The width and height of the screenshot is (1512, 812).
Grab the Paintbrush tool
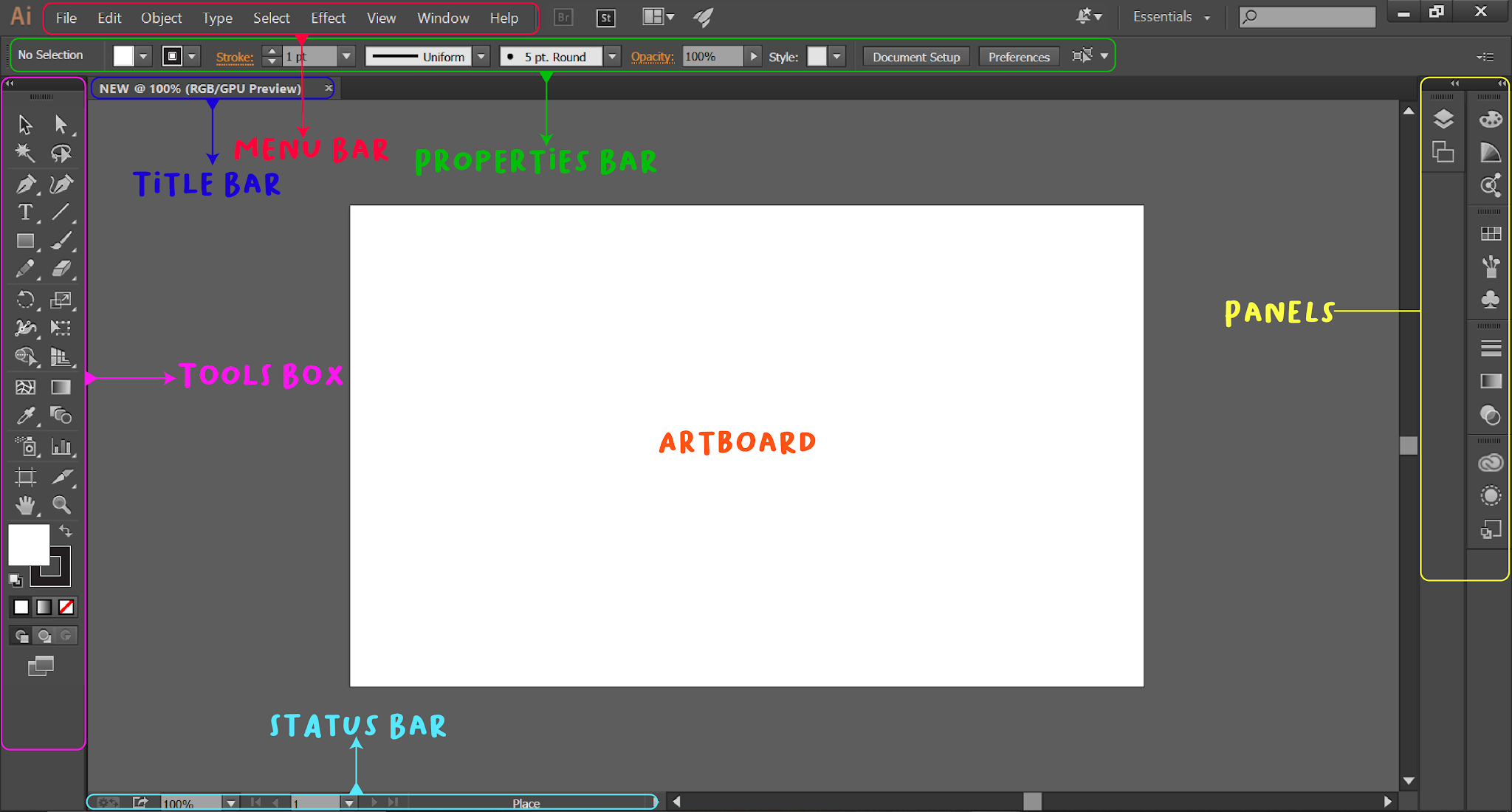pos(63,241)
